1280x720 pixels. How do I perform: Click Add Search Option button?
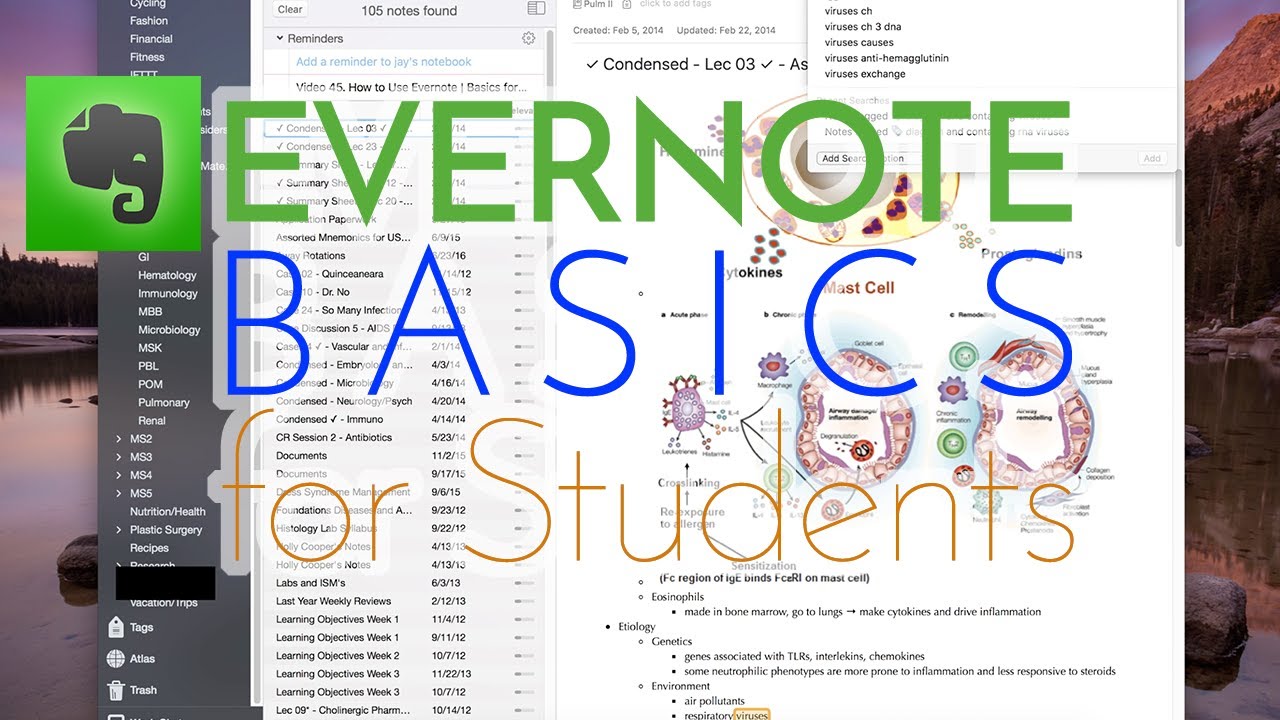pyautogui.click(x=862, y=158)
